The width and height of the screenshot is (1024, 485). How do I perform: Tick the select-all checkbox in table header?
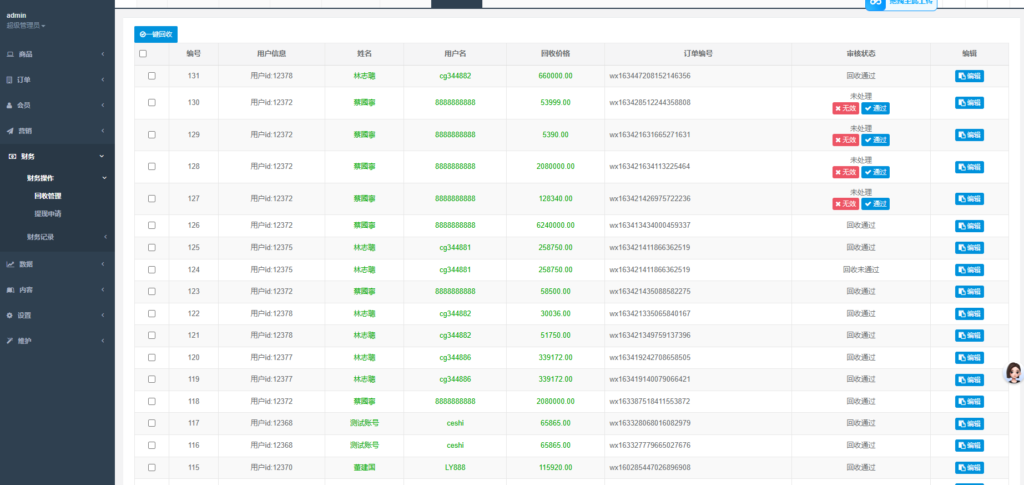point(143,53)
